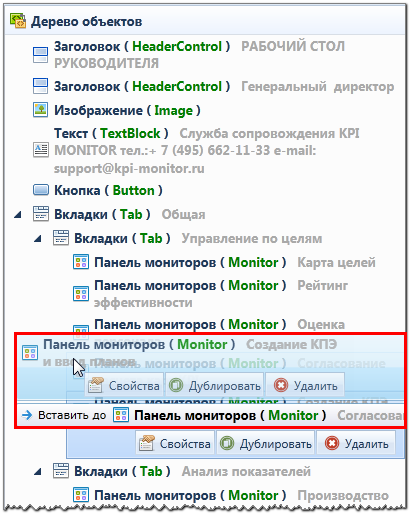Collapse the Управление по целям node
410x520 pixels.
tap(38, 239)
